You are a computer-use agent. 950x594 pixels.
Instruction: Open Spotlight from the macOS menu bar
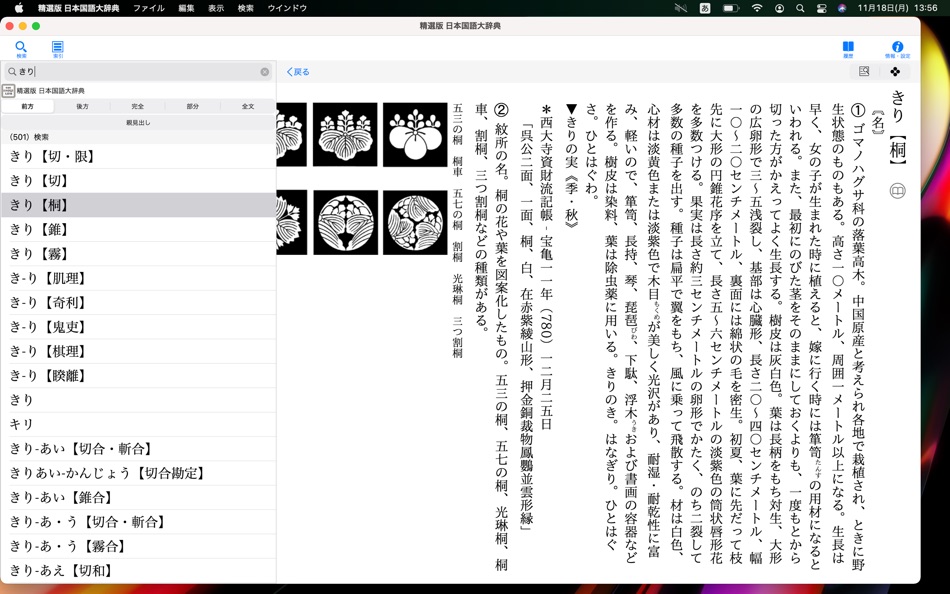801,7
